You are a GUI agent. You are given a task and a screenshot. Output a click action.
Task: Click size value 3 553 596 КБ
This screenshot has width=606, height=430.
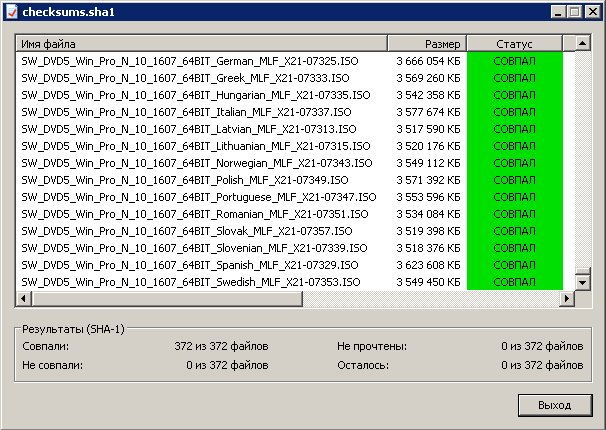pyautogui.click(x=429, y=197)
